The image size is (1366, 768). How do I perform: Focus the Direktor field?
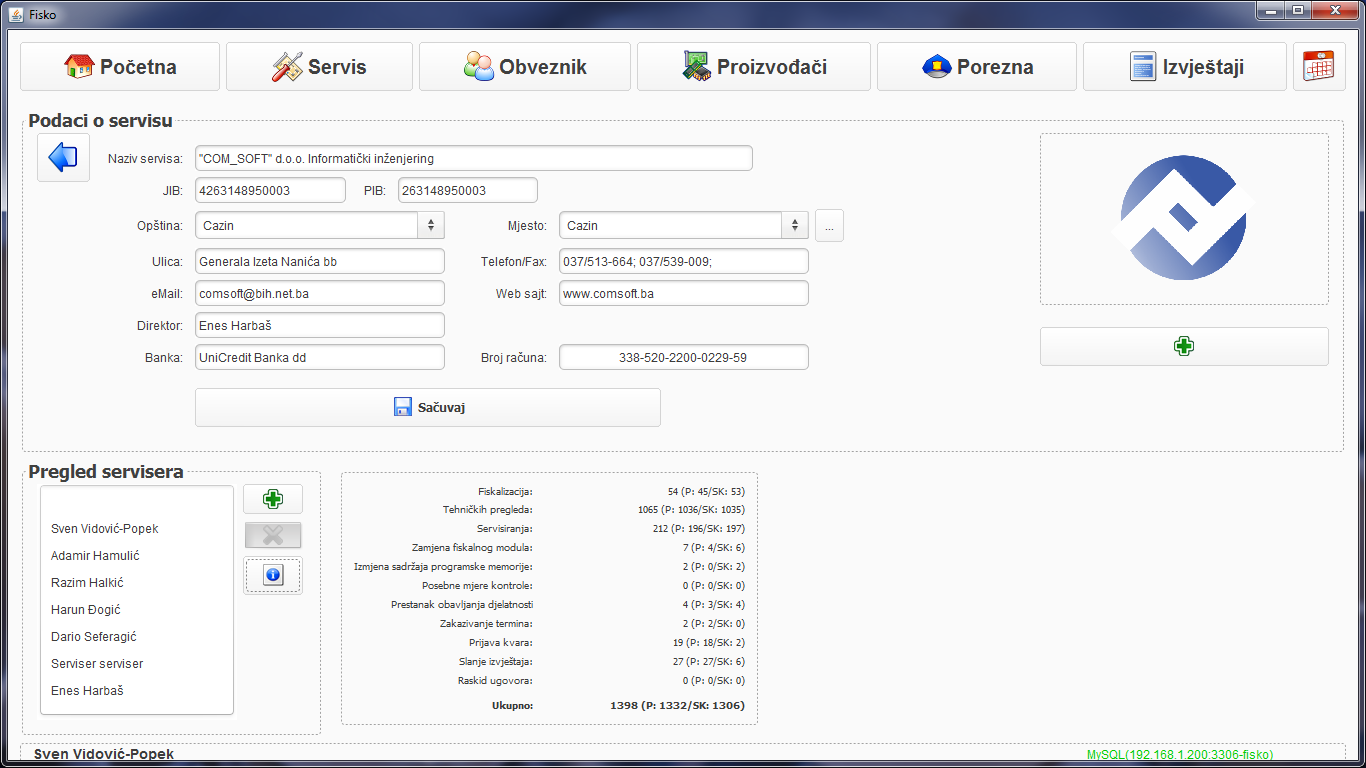pos(319,325)
